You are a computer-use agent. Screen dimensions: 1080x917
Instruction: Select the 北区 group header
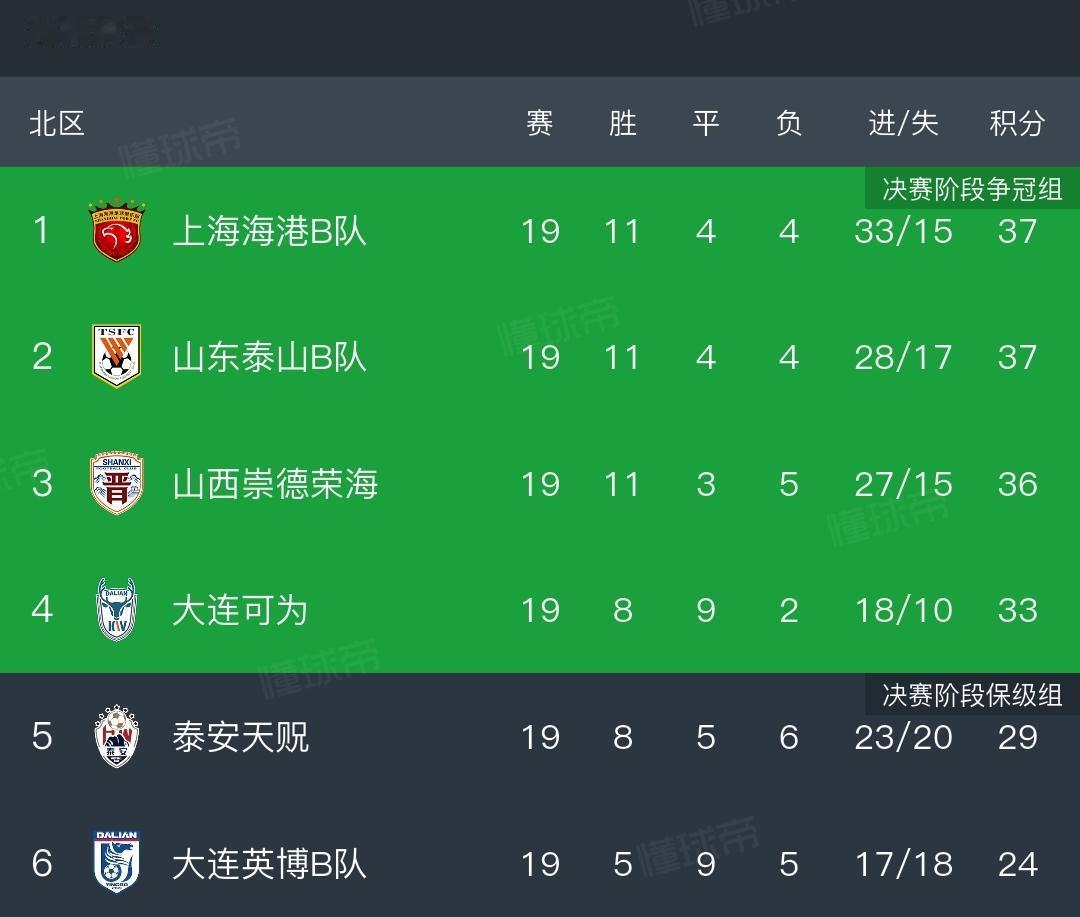click(x=56, y=123)
